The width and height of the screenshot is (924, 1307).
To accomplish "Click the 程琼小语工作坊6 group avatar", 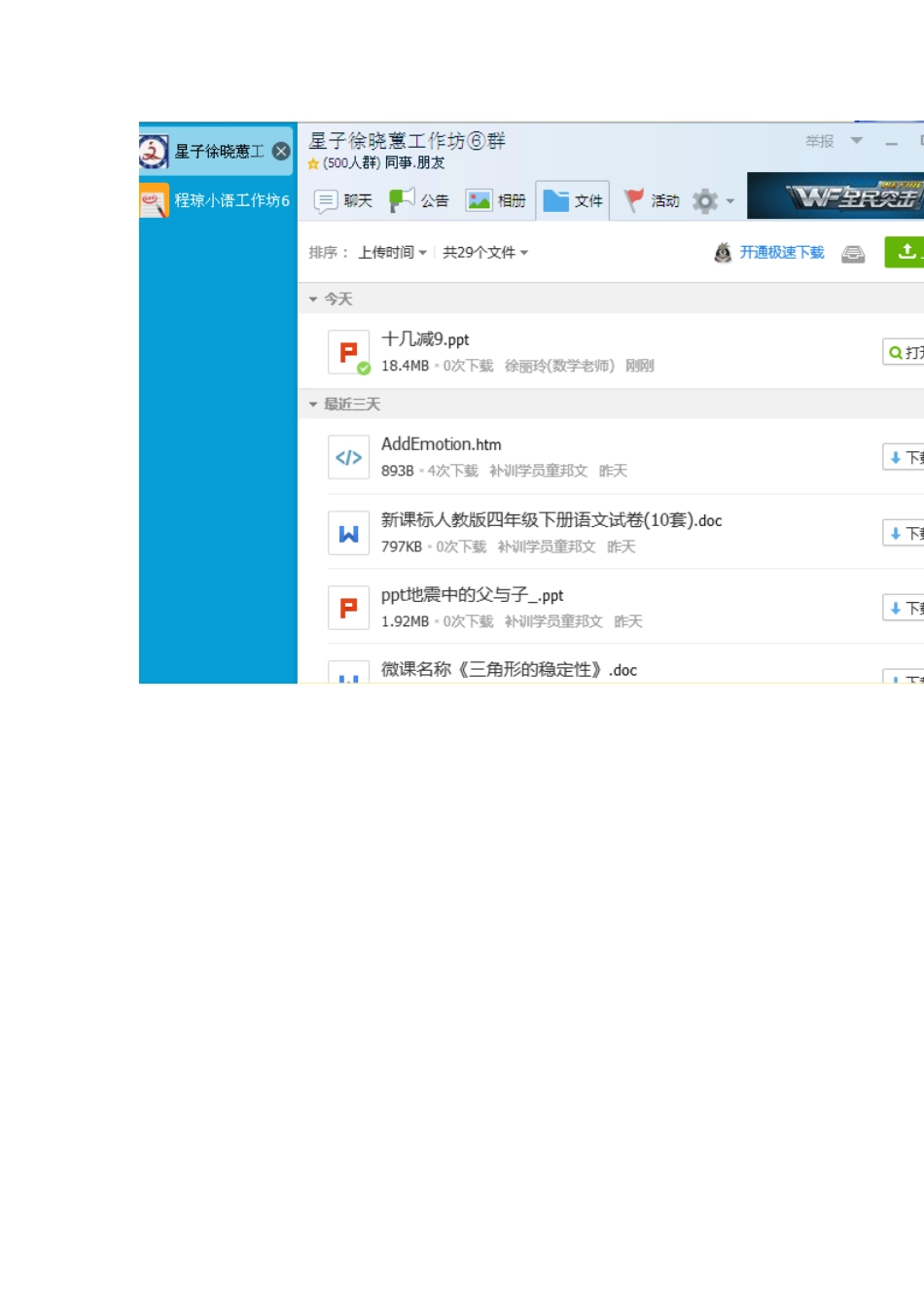I will coord(154,200).
